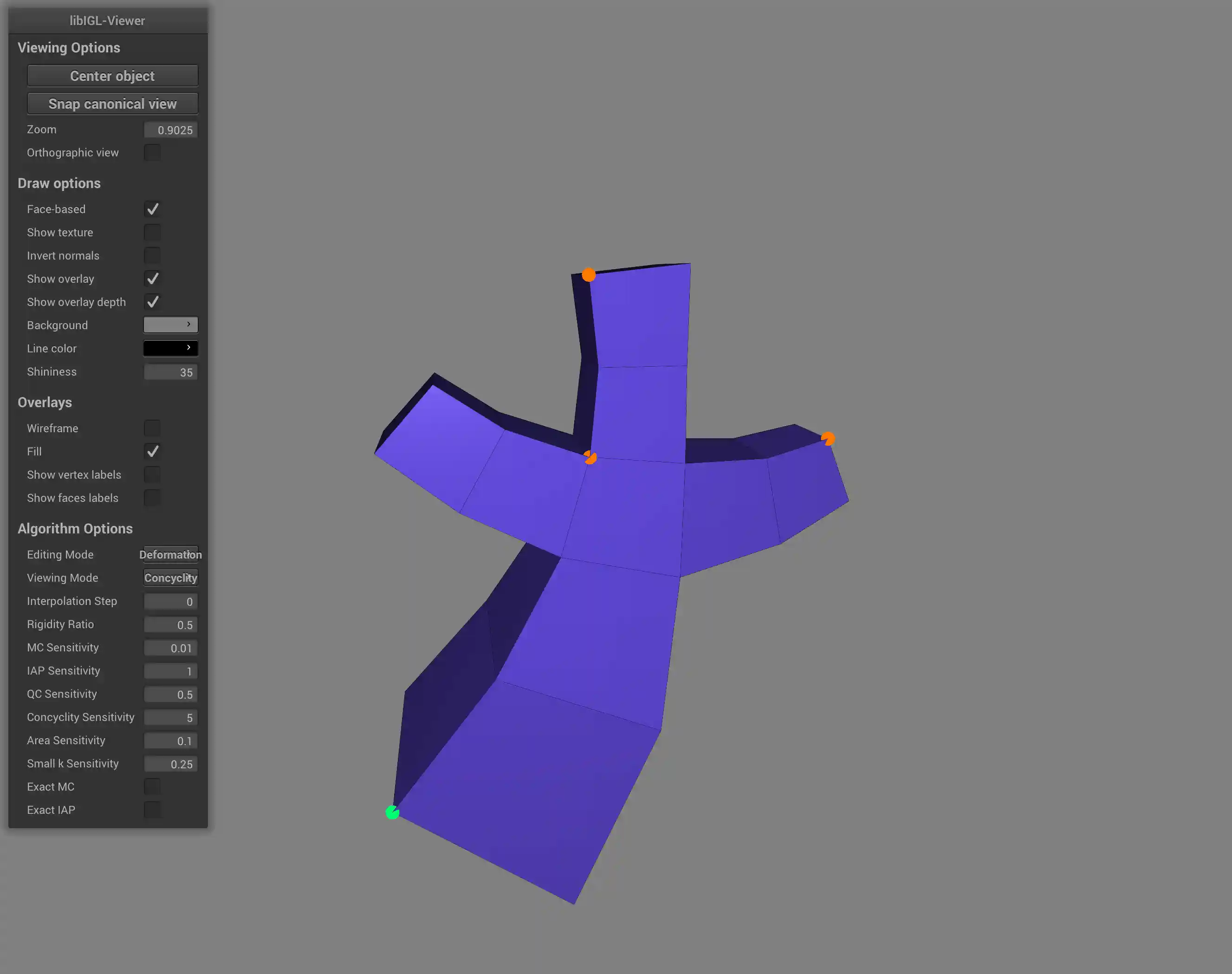The image size is (1232, 974).
Task: Click the Center object button
Action: click(x=112, y=75)
